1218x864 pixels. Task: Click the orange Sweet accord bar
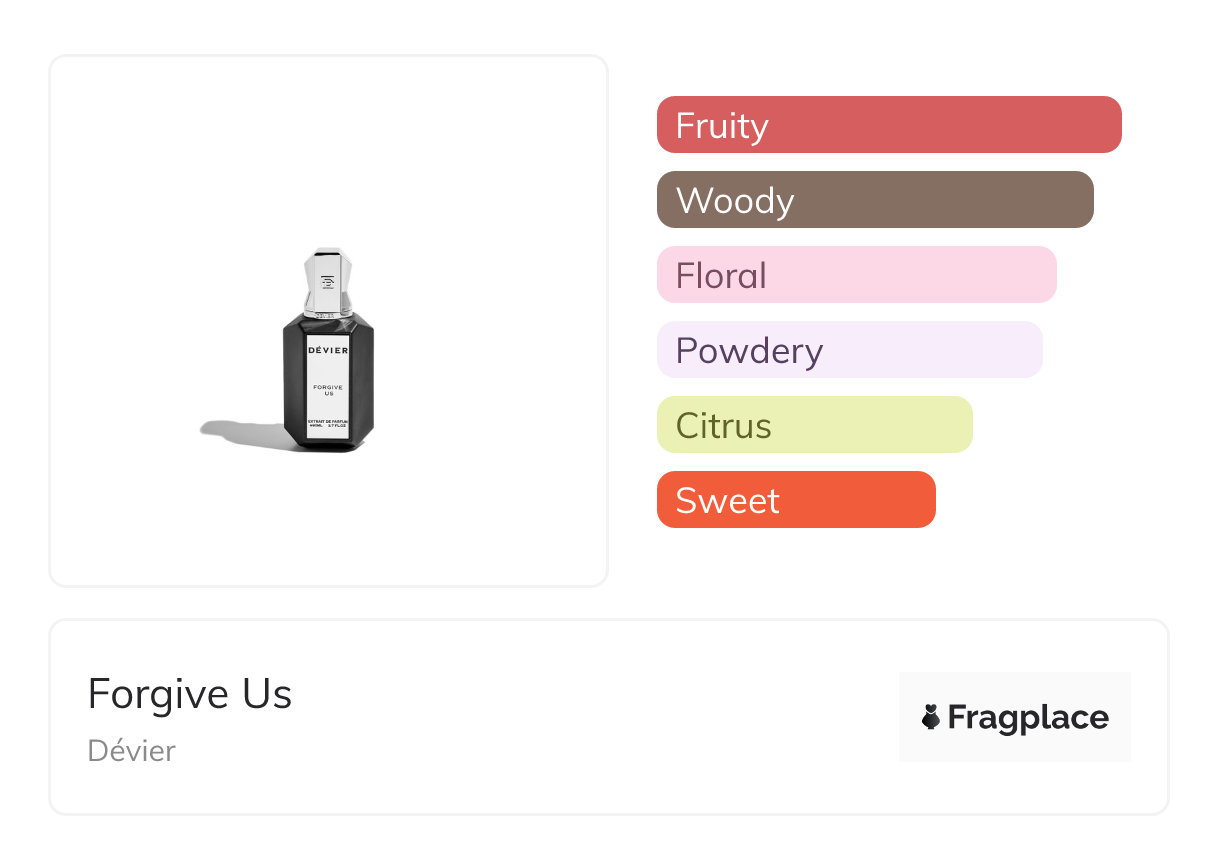click(796, 500)
